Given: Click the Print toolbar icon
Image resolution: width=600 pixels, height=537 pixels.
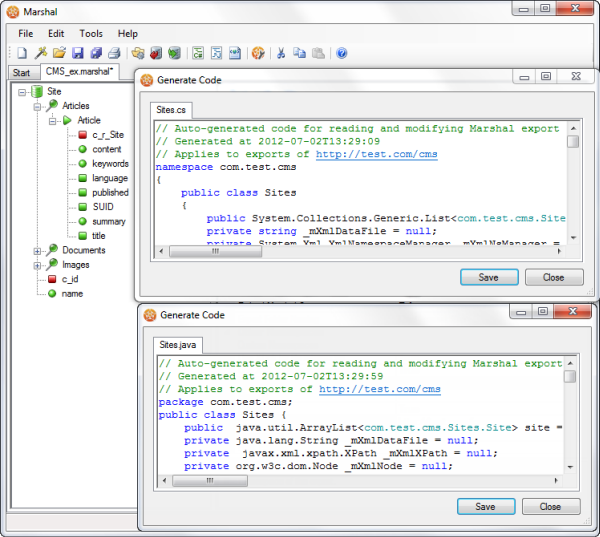Looking at the screenshot, I should 114,53.
